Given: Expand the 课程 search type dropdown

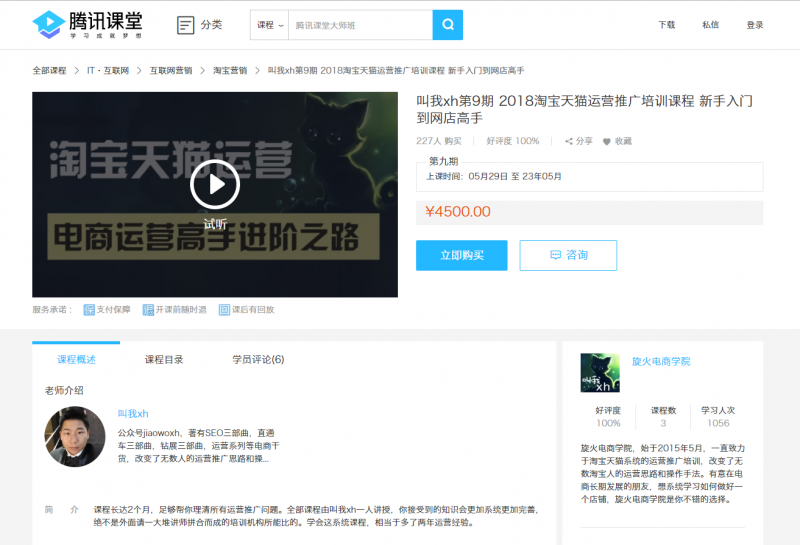Looking at the screenshot, I should pos(269,25).
